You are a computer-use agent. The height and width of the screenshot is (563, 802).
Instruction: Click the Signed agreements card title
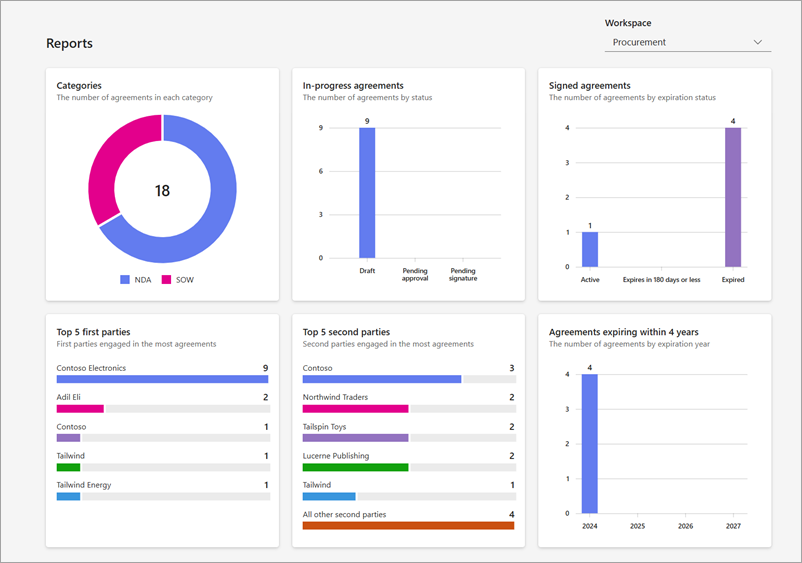[x=590, y=86]
